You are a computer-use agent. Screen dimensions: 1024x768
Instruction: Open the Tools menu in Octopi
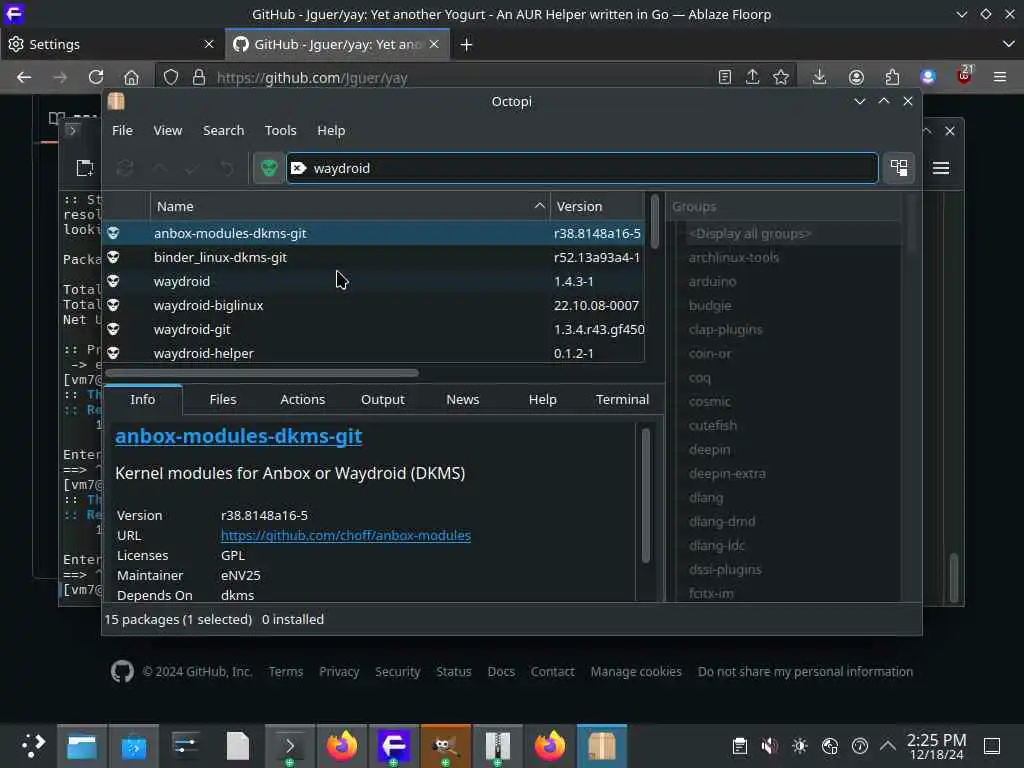pyautogui.click(x=280, y=131)
